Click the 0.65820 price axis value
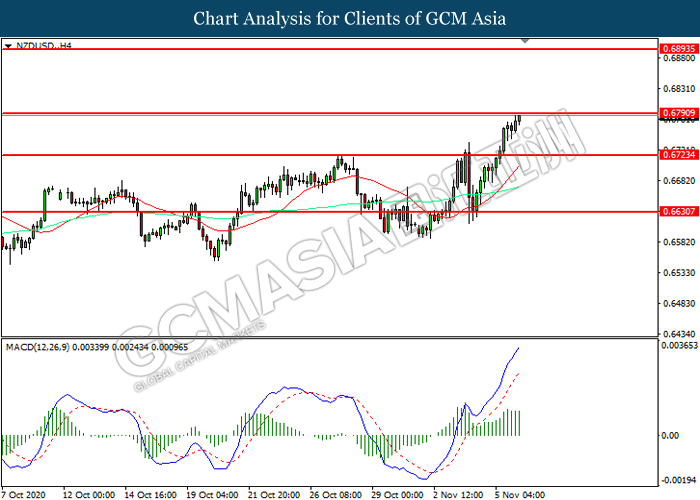The height and width of the screenshot is (500, 700). point(679,242)
